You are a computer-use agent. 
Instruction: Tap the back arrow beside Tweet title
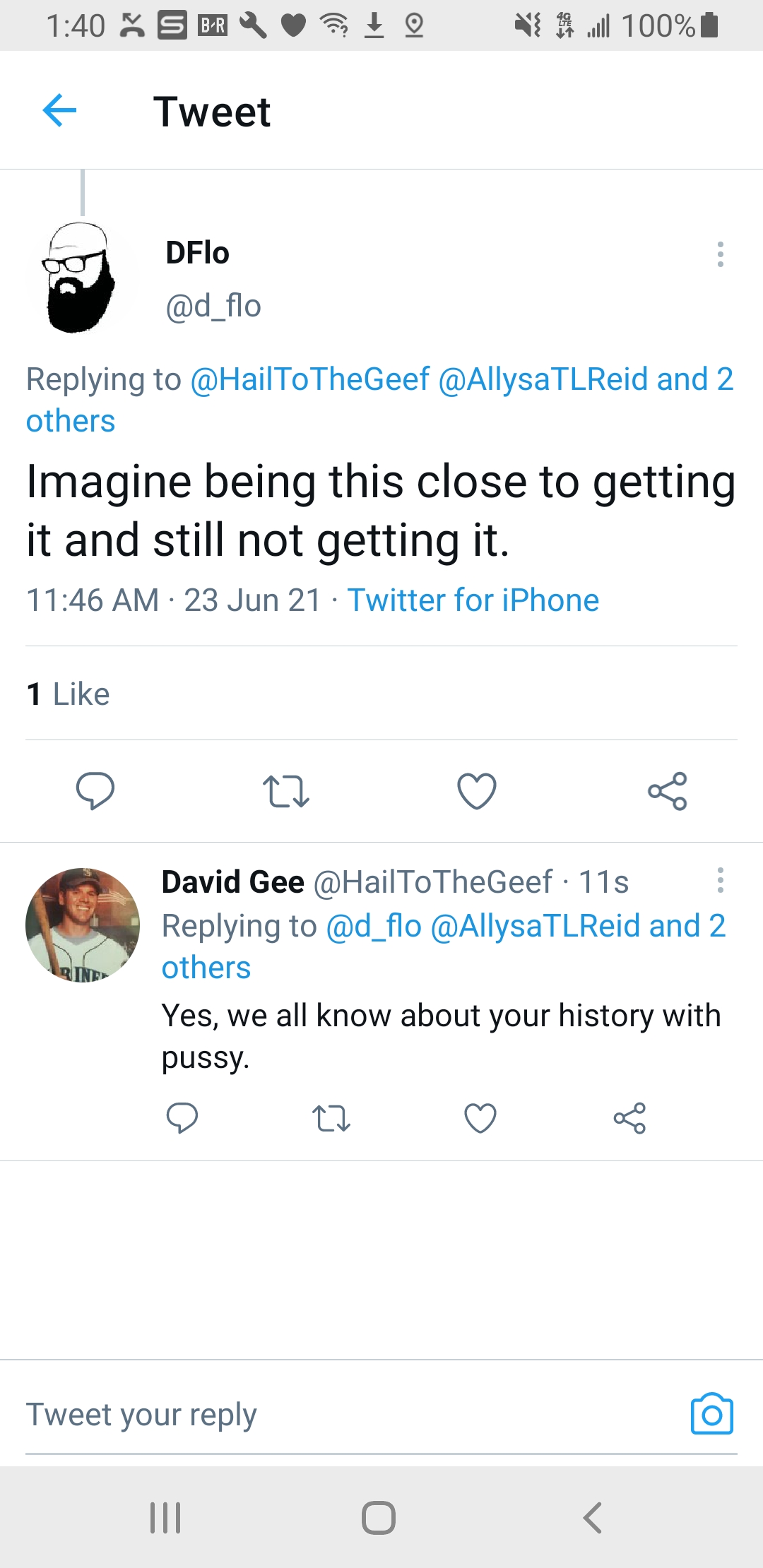pos(59,111)
